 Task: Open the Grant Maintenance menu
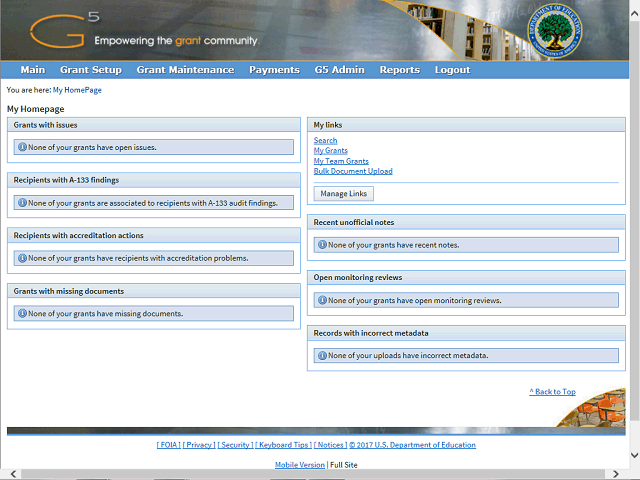(x=185, y=70)
